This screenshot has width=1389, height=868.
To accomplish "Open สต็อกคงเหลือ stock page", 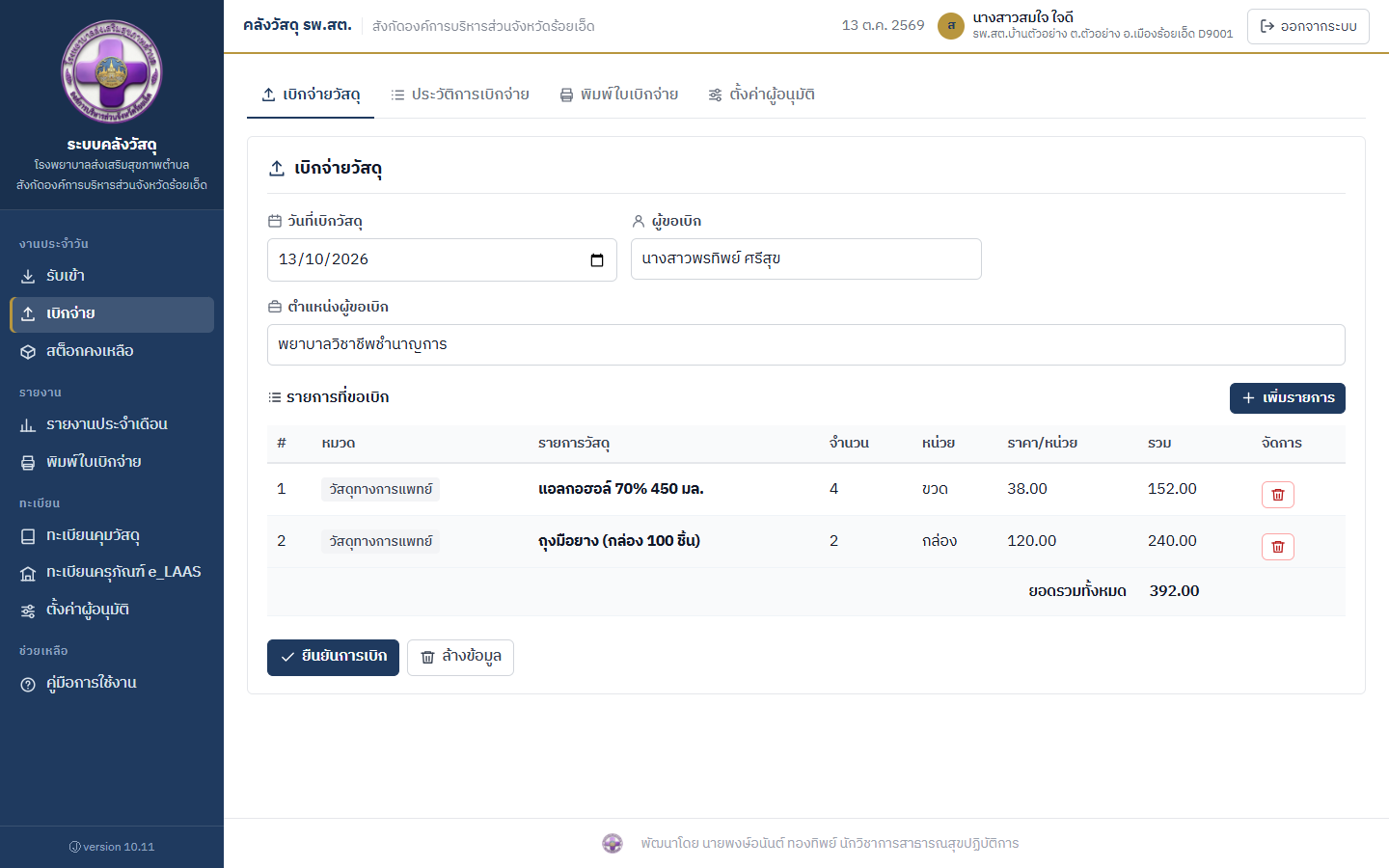I will point(112,351).
